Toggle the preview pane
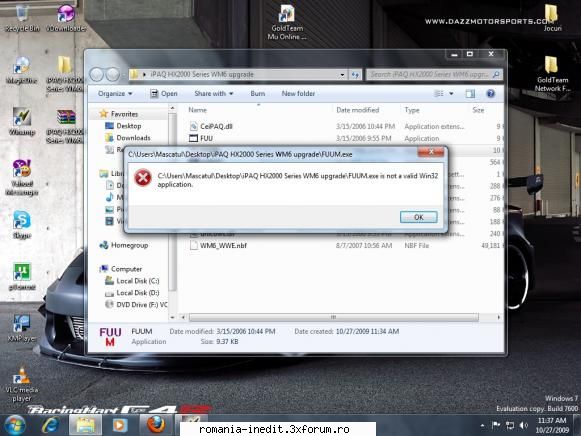The height and width of the screenshot is (436, 581). point(470,94)
